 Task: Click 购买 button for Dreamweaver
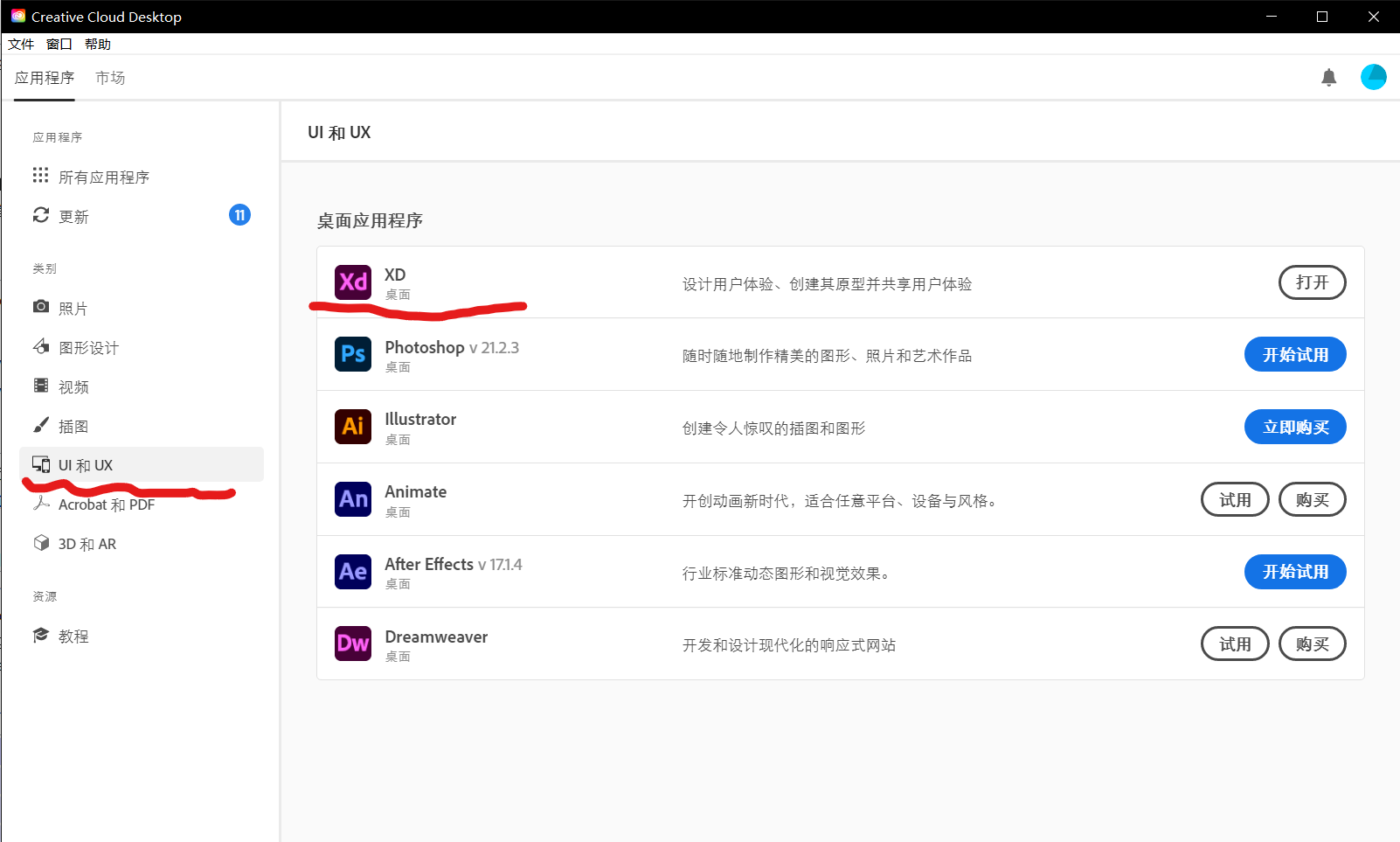[x=1313, y=644]
